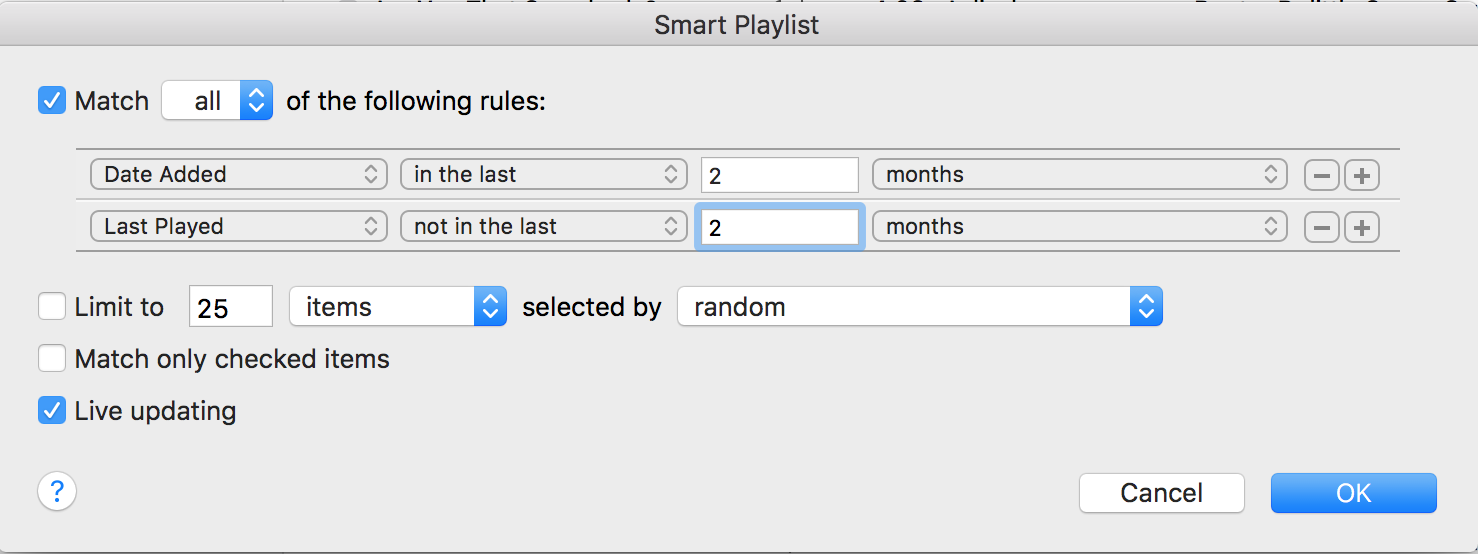1478x554 pixels.
Task: Add a rule after Date Added row
Action: click(1361, 175)
